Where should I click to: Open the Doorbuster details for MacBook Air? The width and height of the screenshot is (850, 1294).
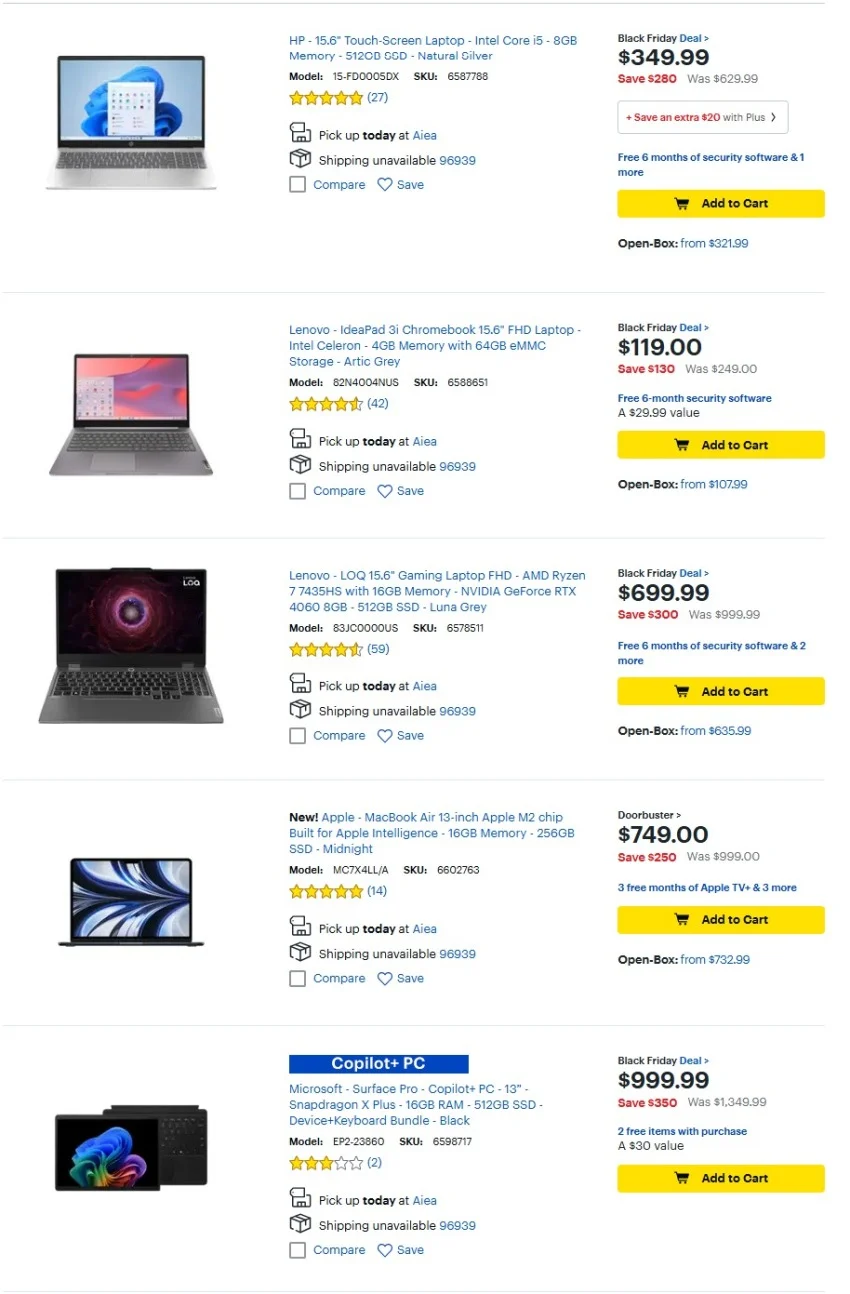tap(649, 816)
